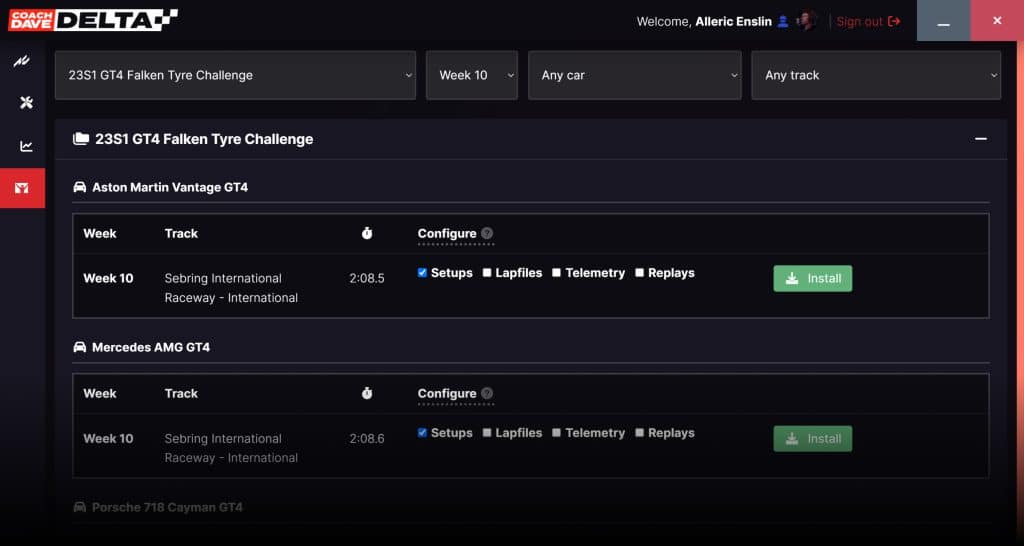Enable Replays for Mercedes AMG GT4
This screenshot has width=1024, height=546.
click(639, 433)
